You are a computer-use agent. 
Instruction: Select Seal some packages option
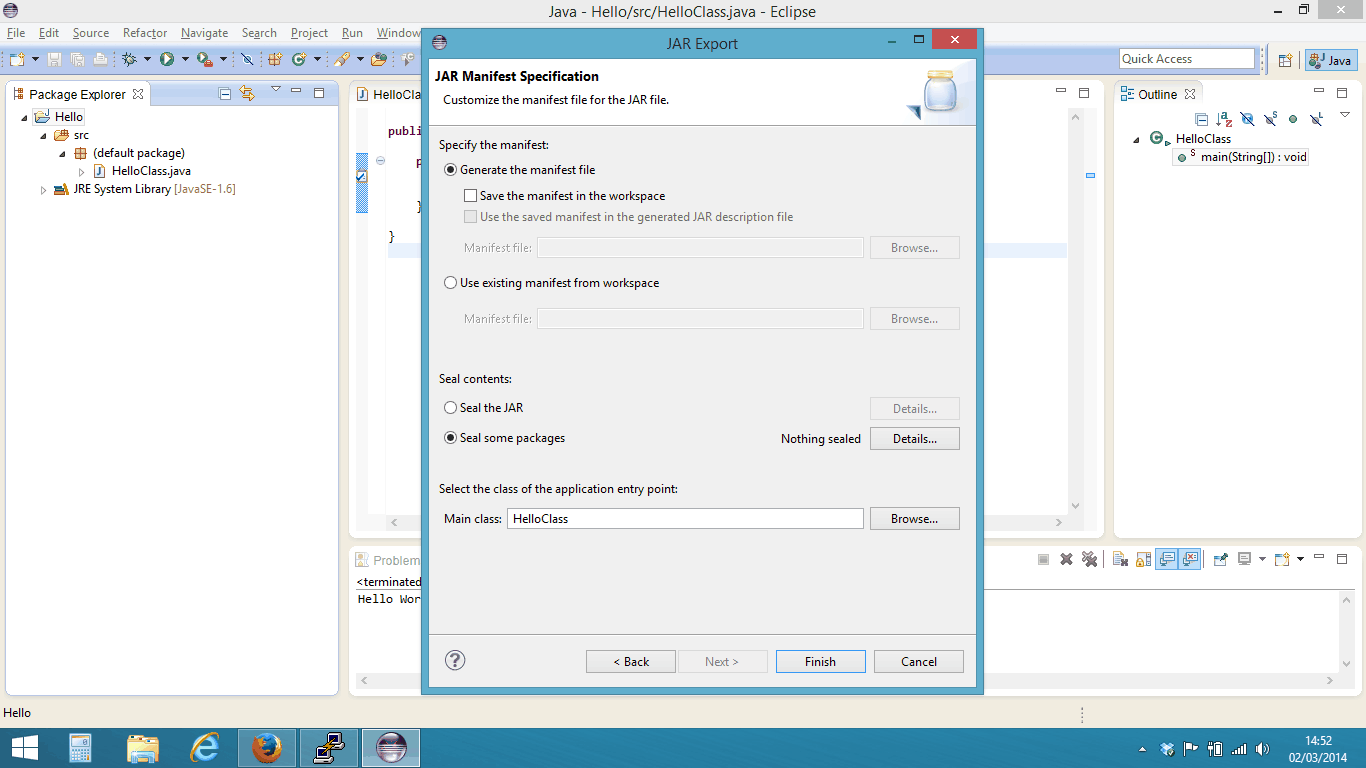505,438
